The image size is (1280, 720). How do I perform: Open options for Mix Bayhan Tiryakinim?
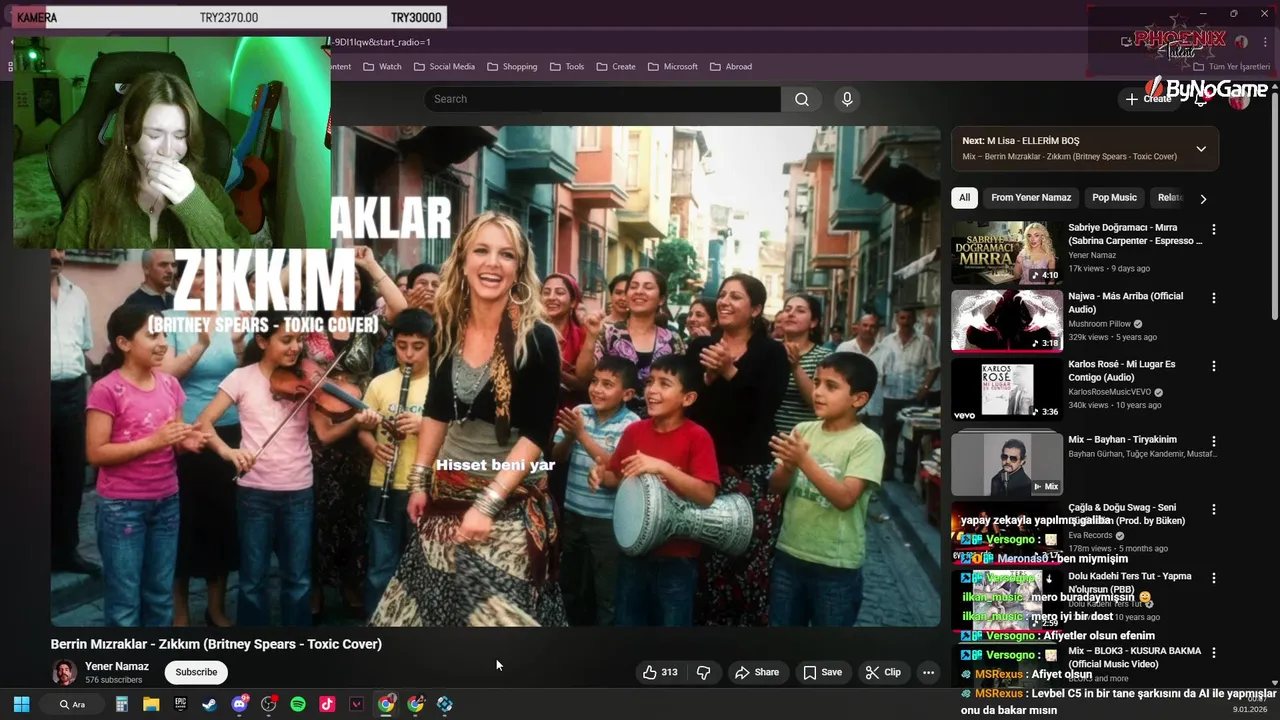(x=1214, y=441)
